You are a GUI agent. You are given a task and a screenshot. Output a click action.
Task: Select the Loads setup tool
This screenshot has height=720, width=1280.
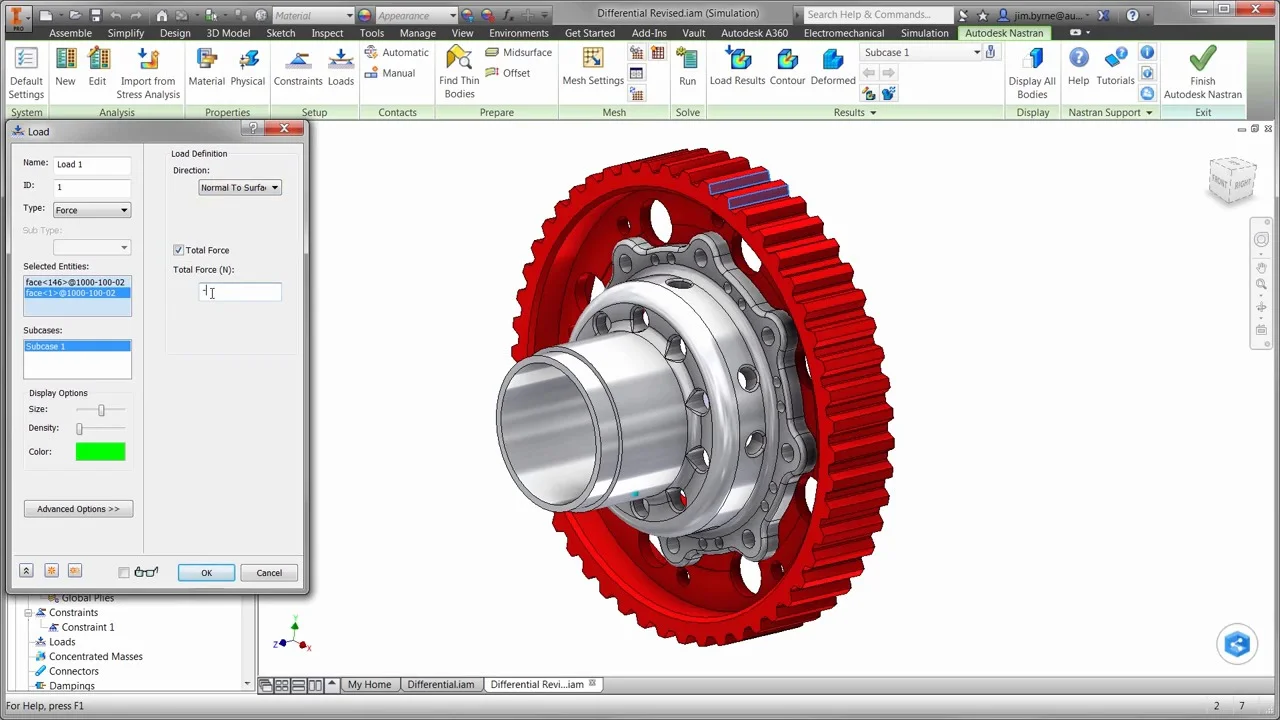point(341,68)
